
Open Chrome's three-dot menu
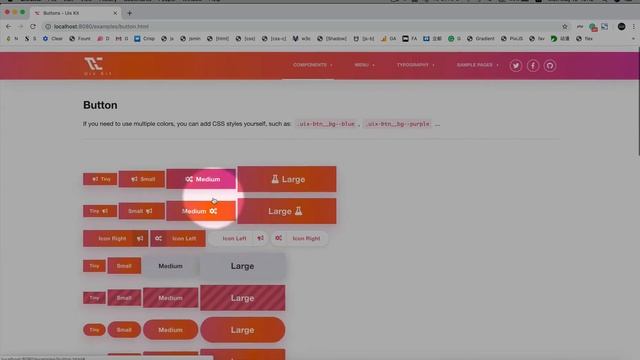point(633,27)
